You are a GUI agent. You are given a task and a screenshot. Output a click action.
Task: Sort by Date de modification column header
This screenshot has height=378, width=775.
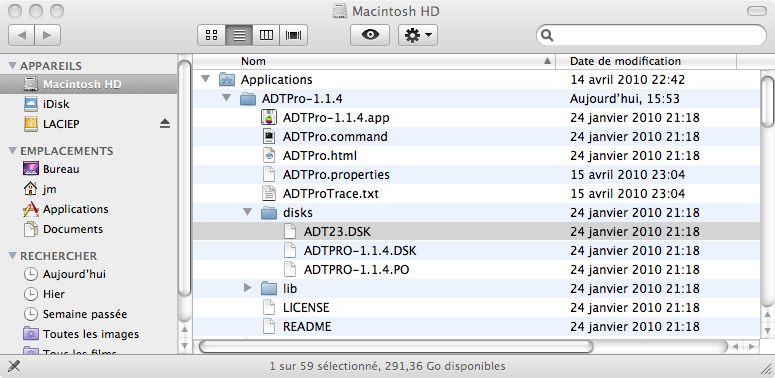click(x=646, y=61)
